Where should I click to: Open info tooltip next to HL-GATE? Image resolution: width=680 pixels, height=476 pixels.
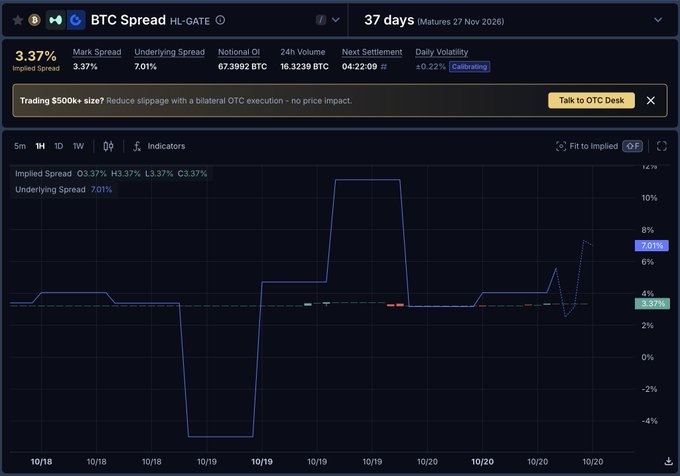coord(220,20)
